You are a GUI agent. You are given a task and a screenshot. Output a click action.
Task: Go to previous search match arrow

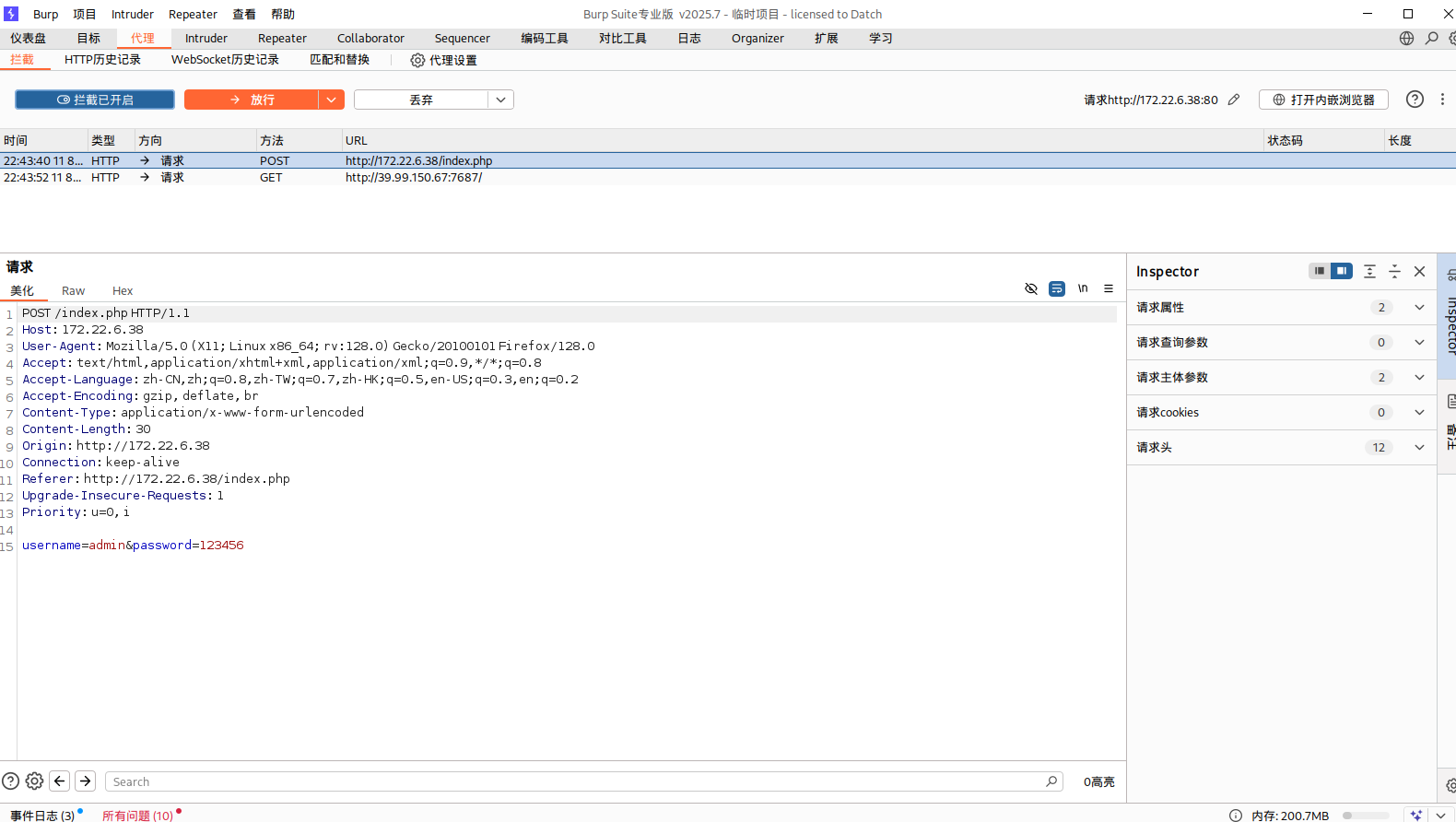coord(60,781)
